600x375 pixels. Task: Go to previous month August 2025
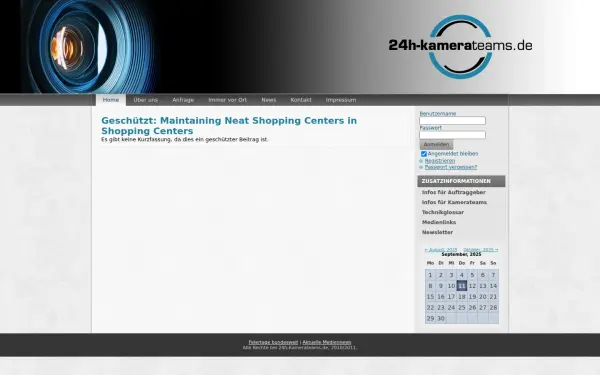pyautogui.click(x=441, y=250)
